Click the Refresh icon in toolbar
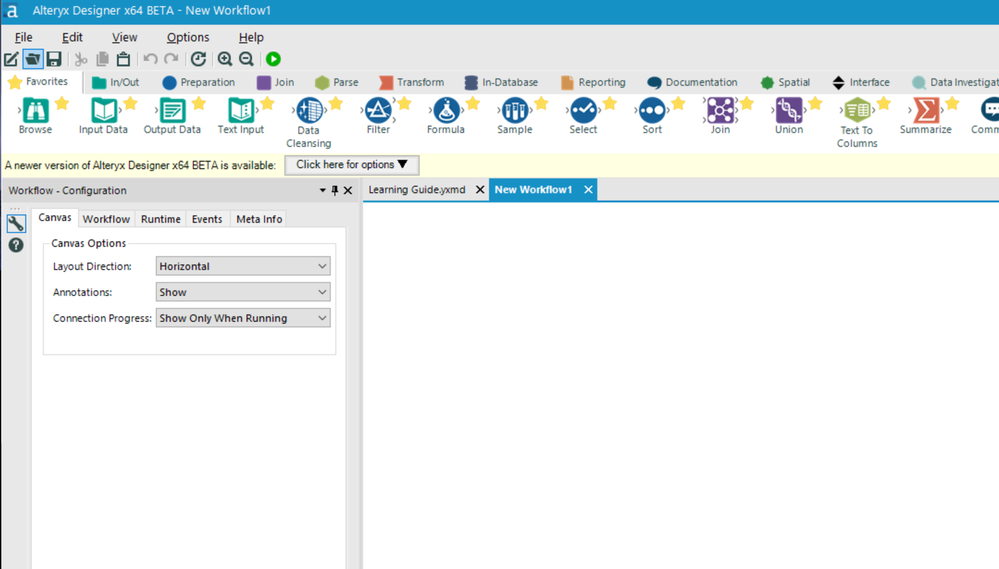The image size is (999, 569). [x=199, y=59]
